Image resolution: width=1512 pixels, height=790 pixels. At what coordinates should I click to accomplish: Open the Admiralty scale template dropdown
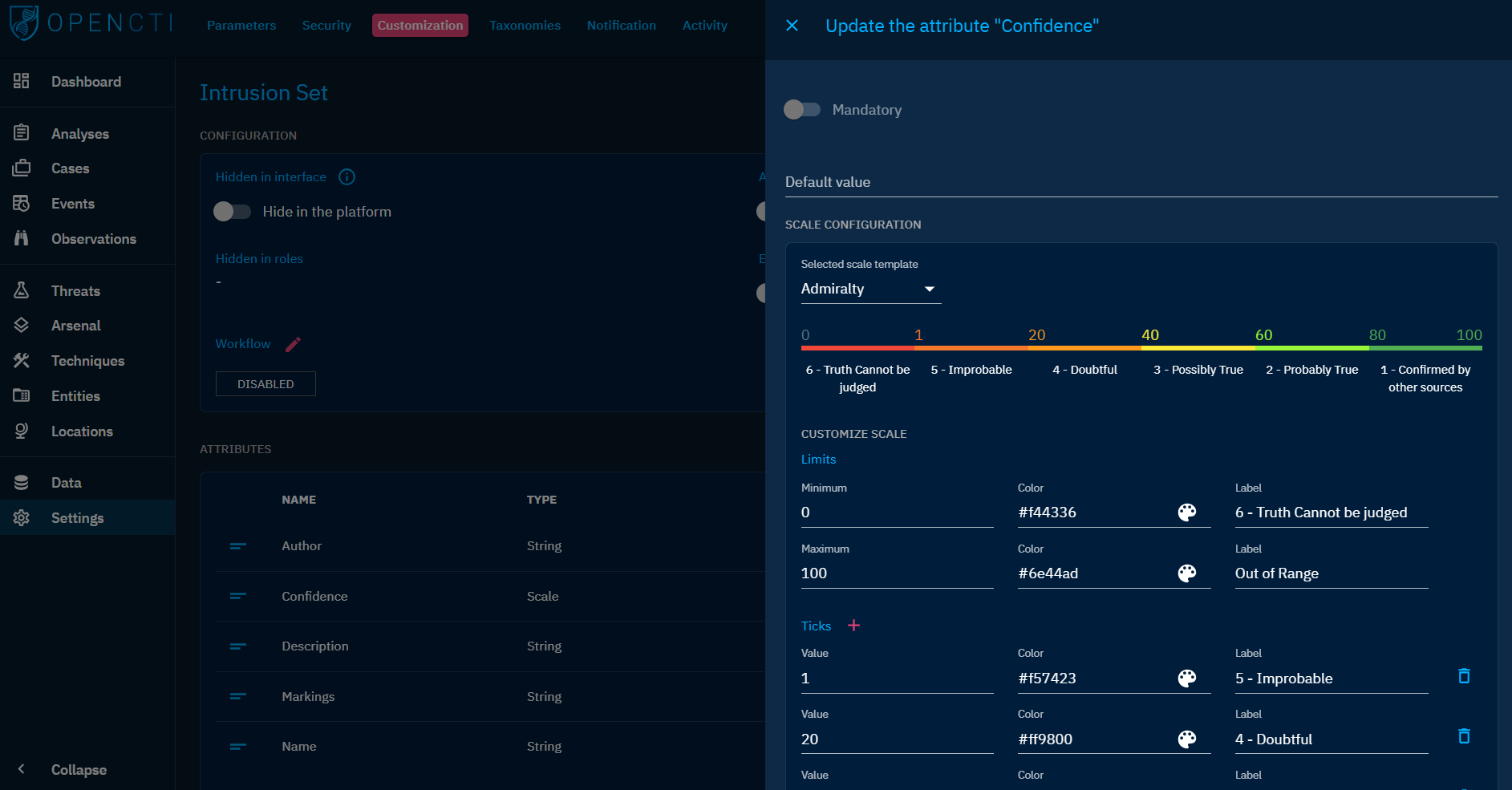[870, 289]
